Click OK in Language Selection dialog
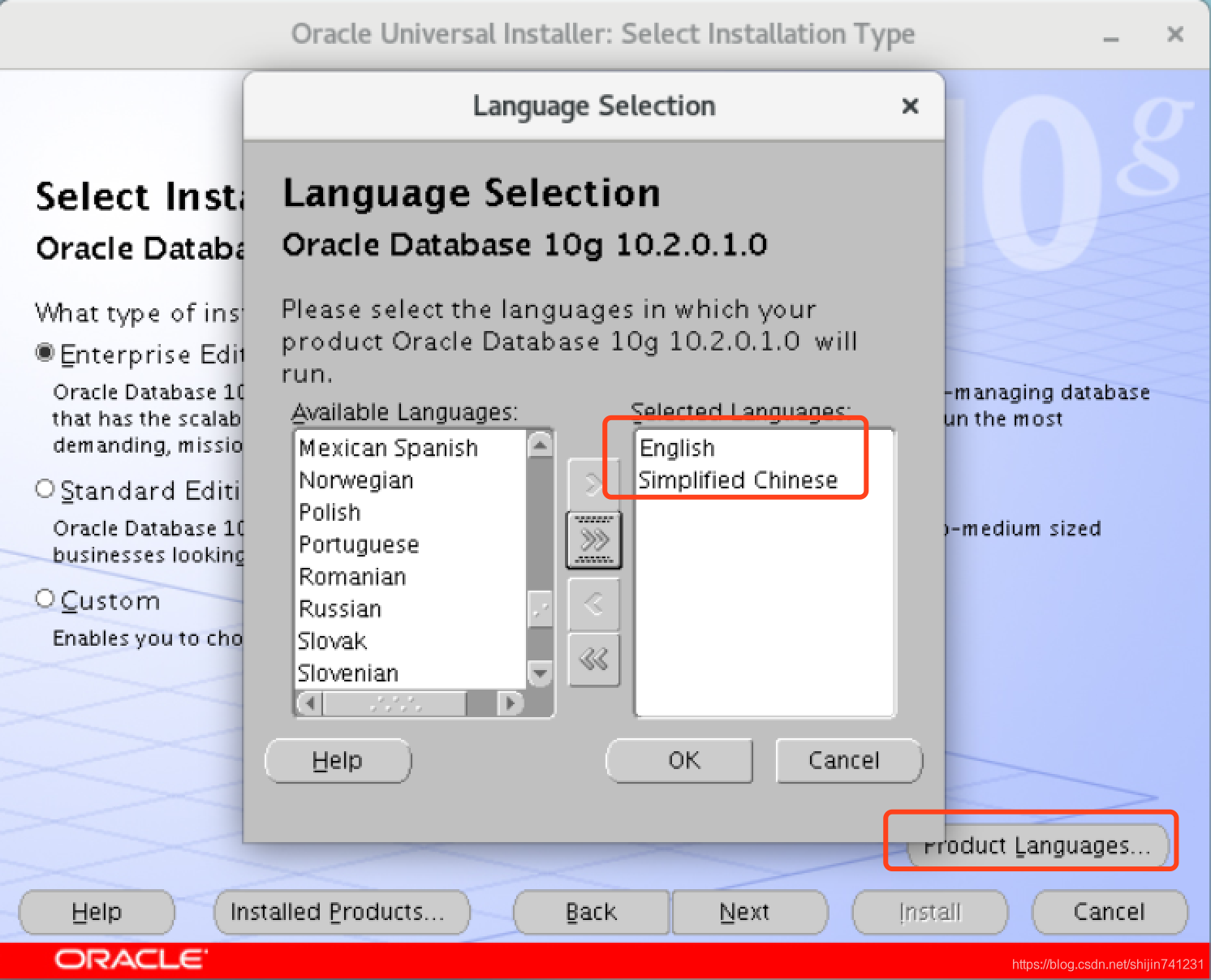 (x=679, y=760)
